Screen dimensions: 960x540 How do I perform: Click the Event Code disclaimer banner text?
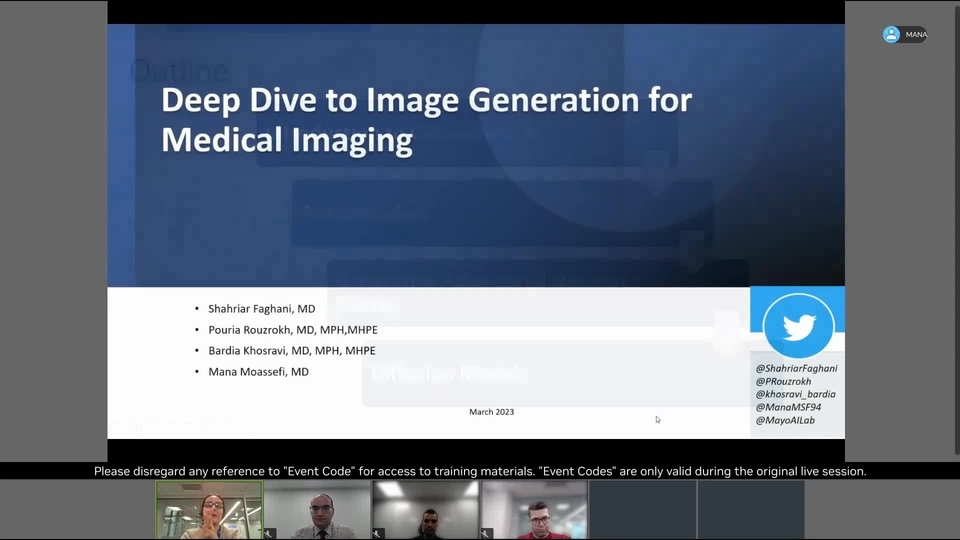pos(480,471)
